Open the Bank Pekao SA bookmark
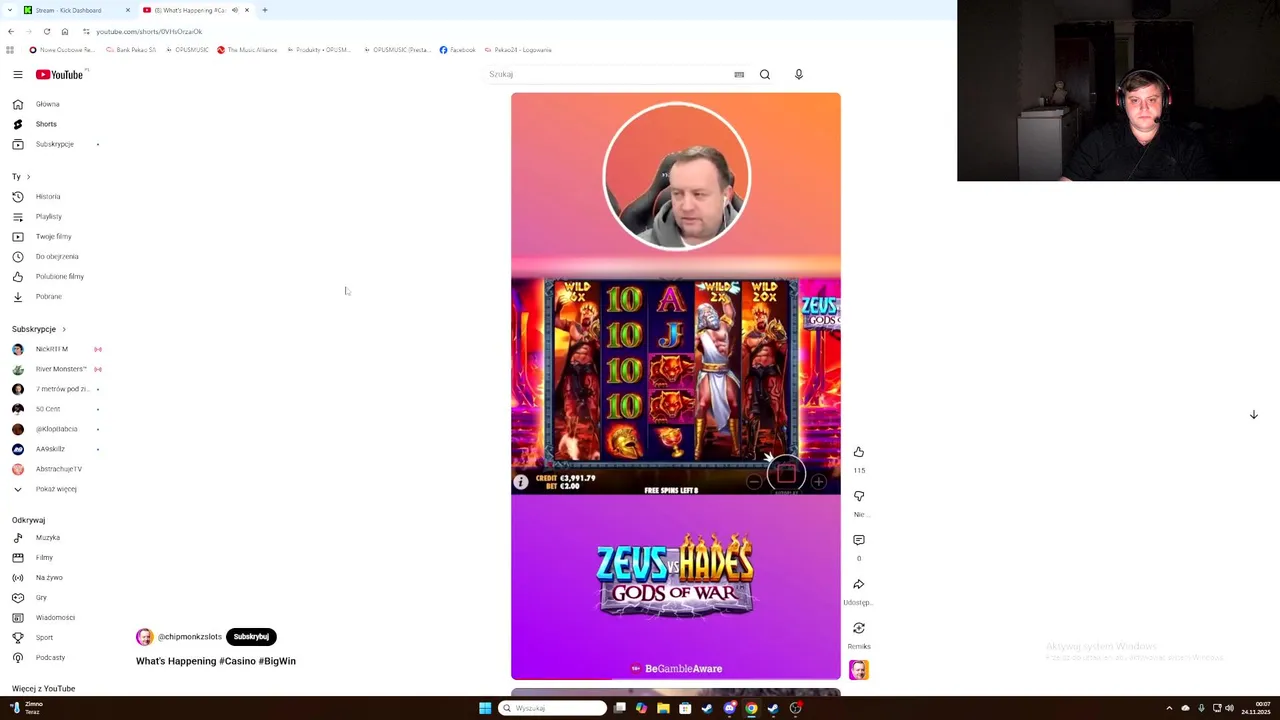The image size is (1280, 720). (131, 50)
